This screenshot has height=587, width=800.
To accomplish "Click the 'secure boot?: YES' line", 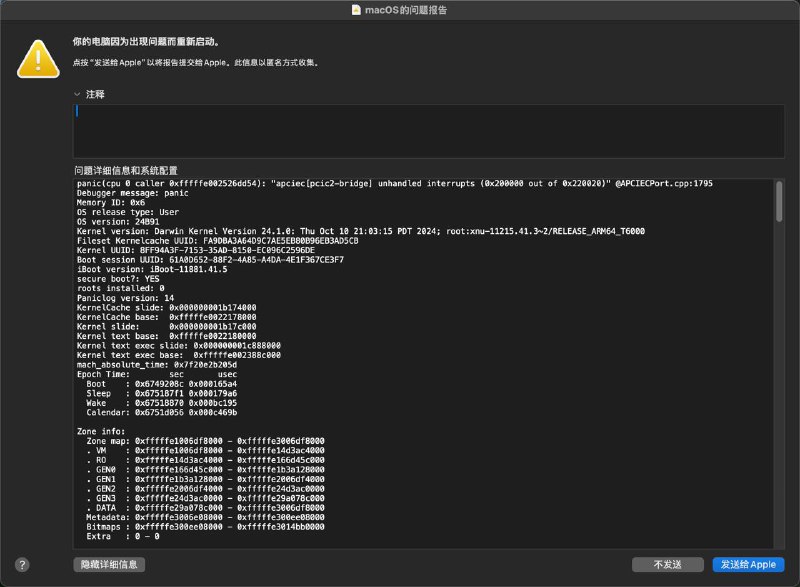I will [118, 279].
